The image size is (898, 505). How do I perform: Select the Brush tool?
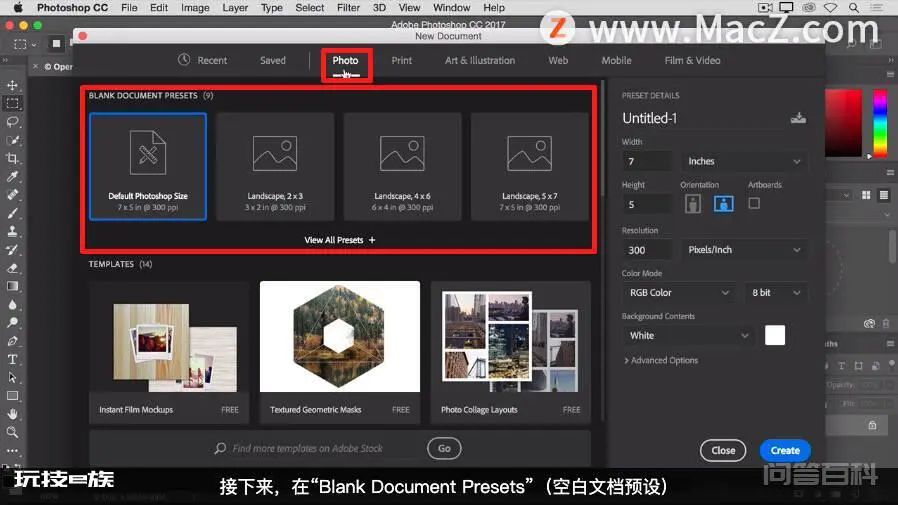(12, 214)
